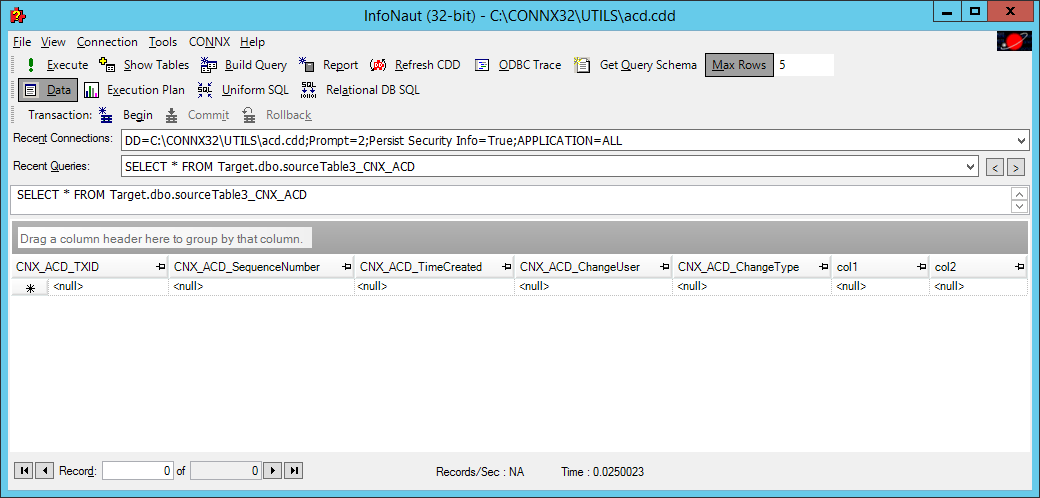The image size is (1040, 498).
Task: Open the CONNX menu
Action: pyautogui.click(x=209, y=42)
